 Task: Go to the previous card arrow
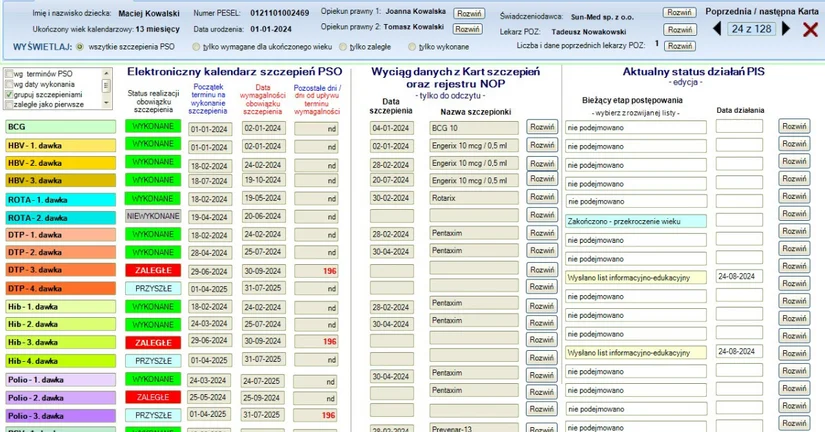[717, 28]
